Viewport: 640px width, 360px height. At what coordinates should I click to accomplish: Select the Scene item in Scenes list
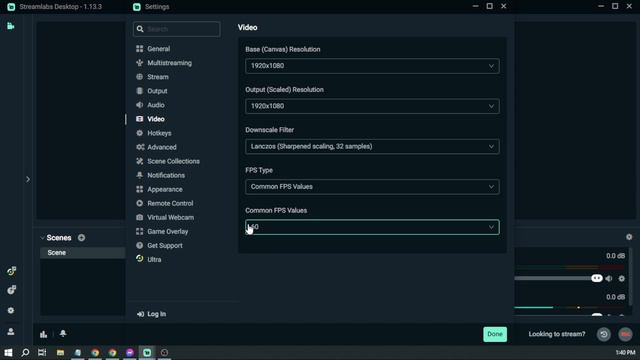click(x=82, y=253)
